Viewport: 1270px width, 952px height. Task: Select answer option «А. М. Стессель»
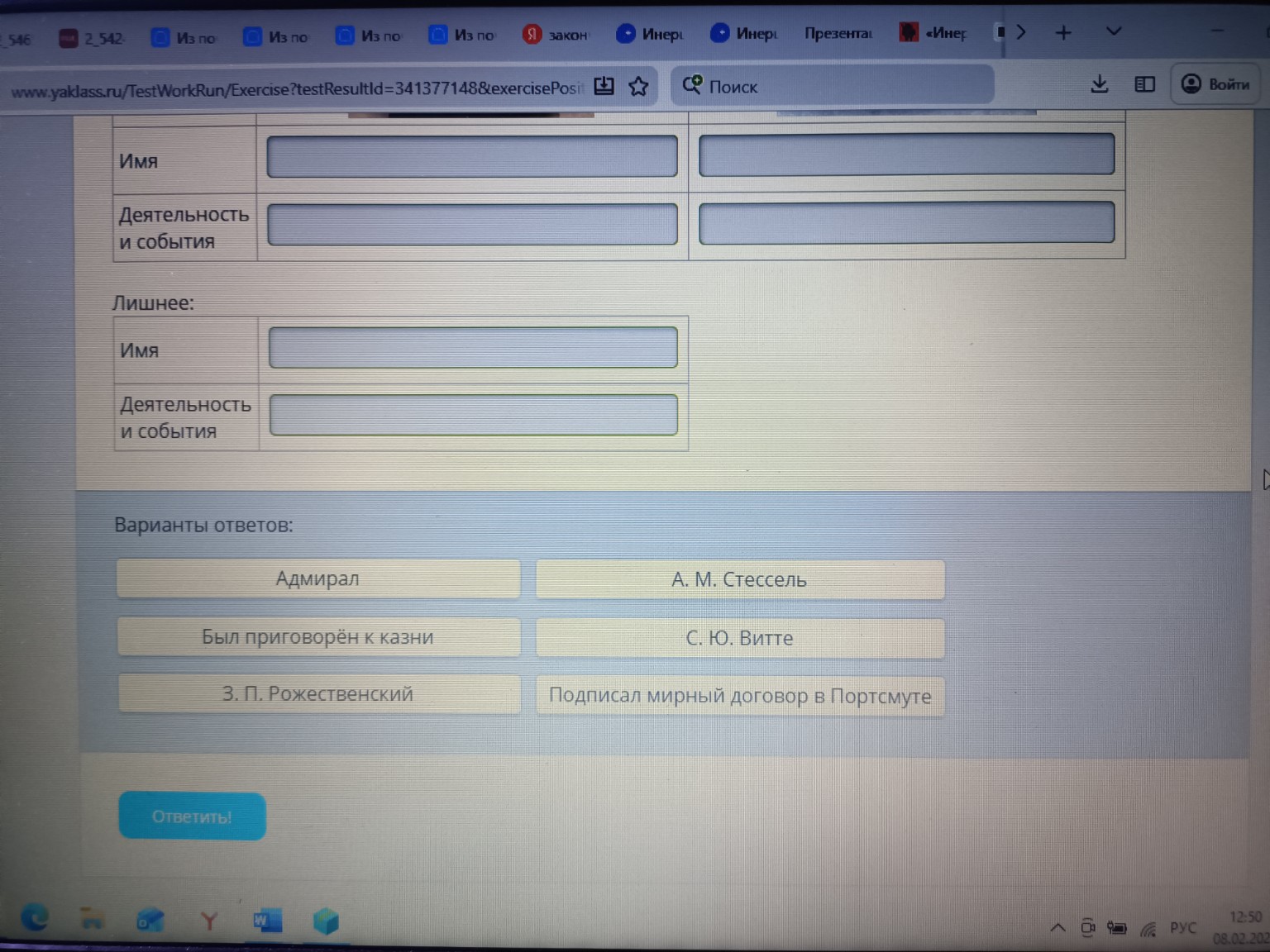(x=739, y=579)
